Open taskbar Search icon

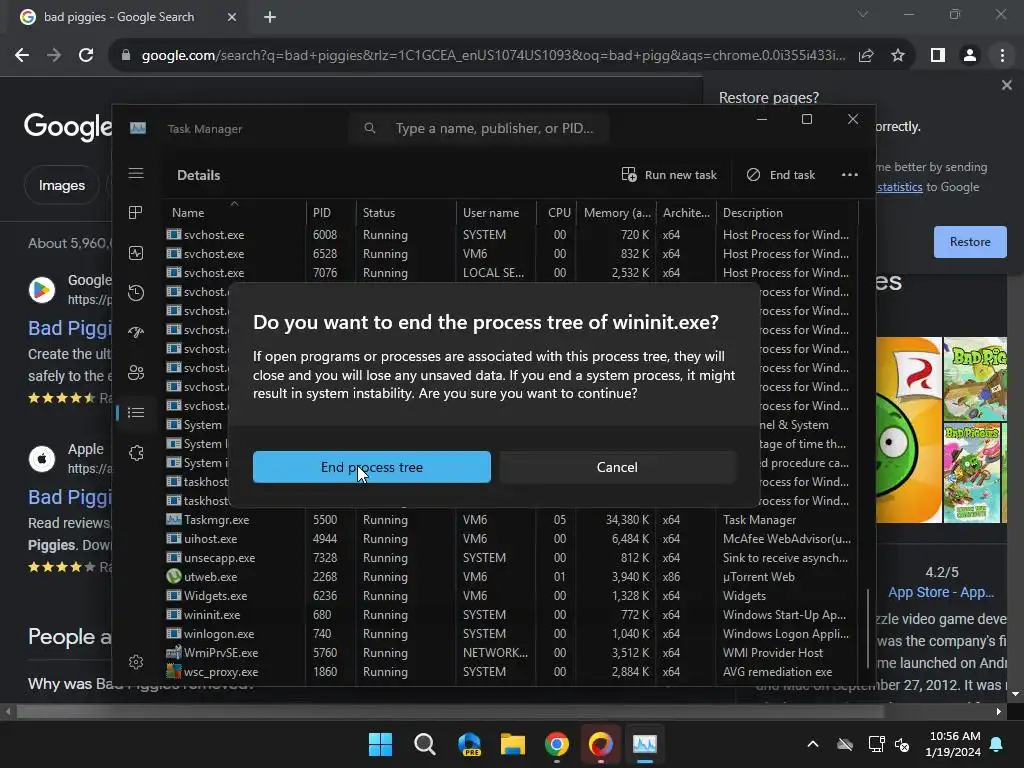click(x=424, y=744)
